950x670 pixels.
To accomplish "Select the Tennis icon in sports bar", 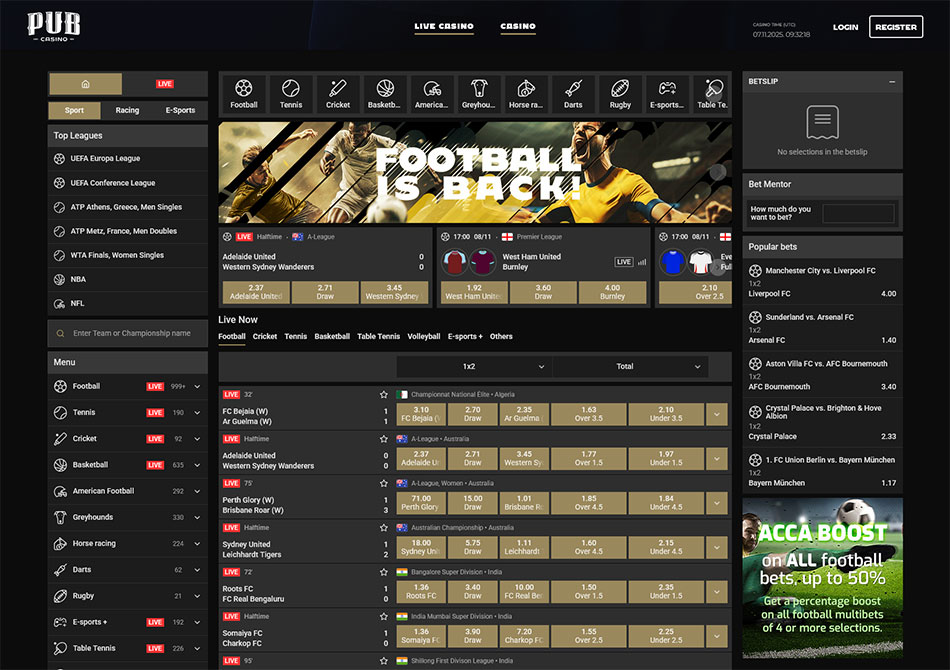I will tap(291, 94).
